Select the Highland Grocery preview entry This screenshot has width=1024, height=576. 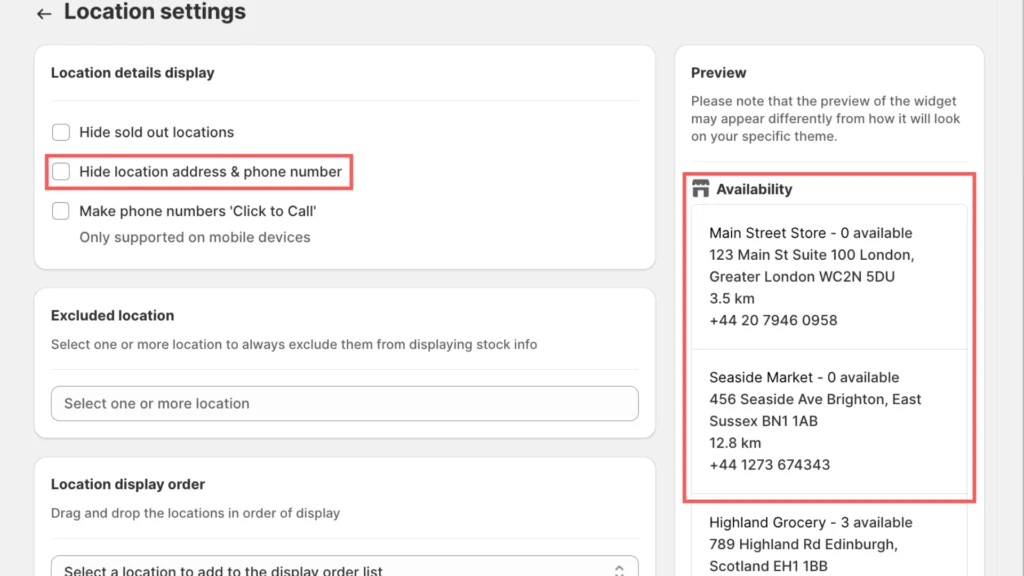(810, 522)
